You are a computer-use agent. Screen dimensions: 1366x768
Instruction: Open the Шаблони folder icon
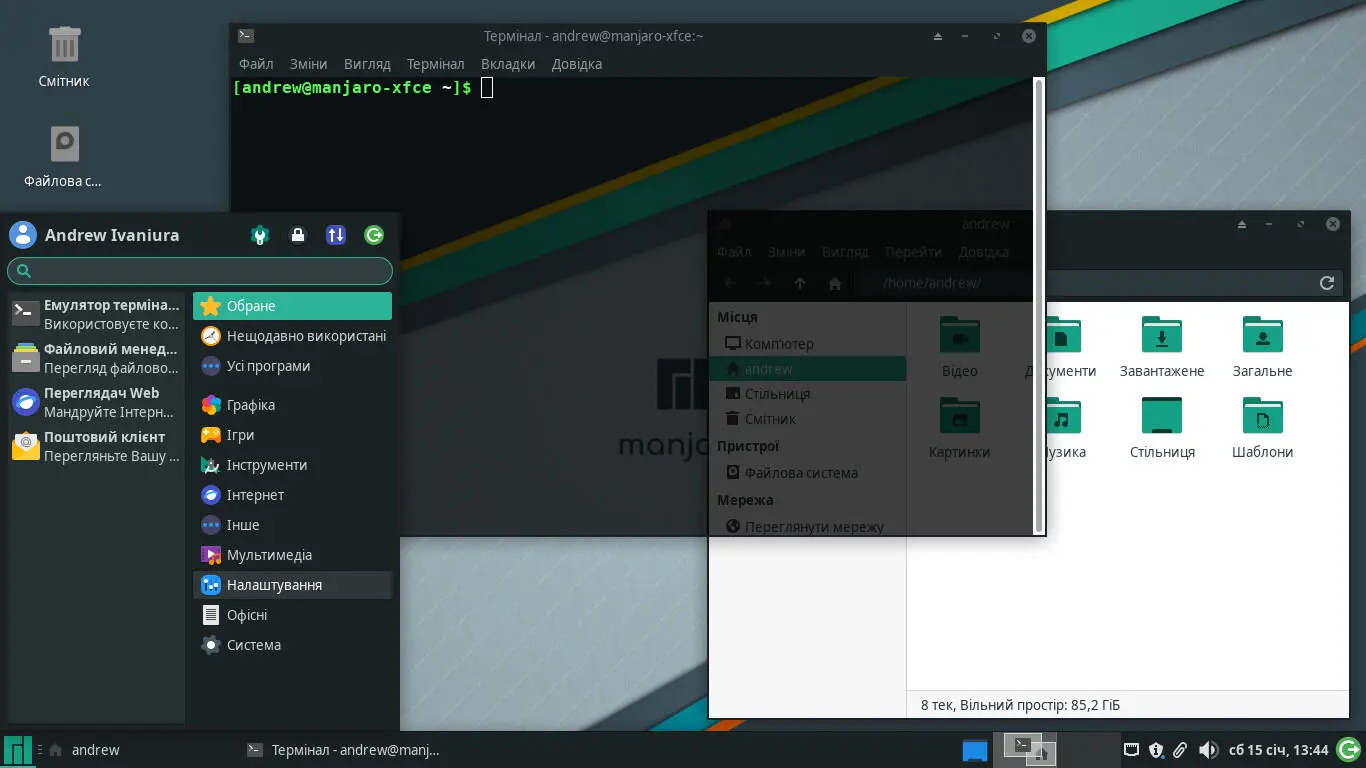tap(1262, 428)
